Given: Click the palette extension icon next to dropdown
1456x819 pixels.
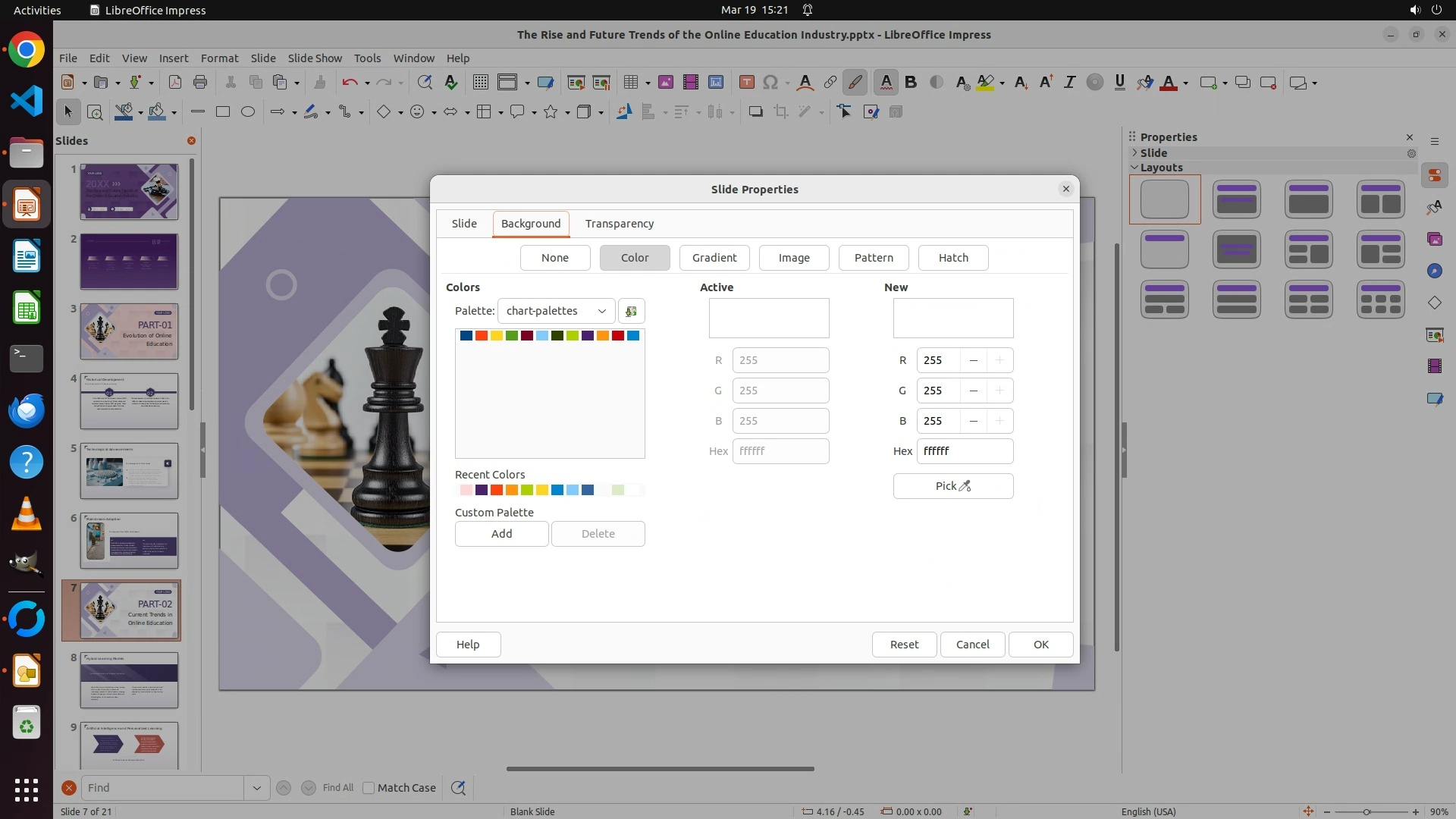Looking at the screenshot, I should click(x=631, y=311).
